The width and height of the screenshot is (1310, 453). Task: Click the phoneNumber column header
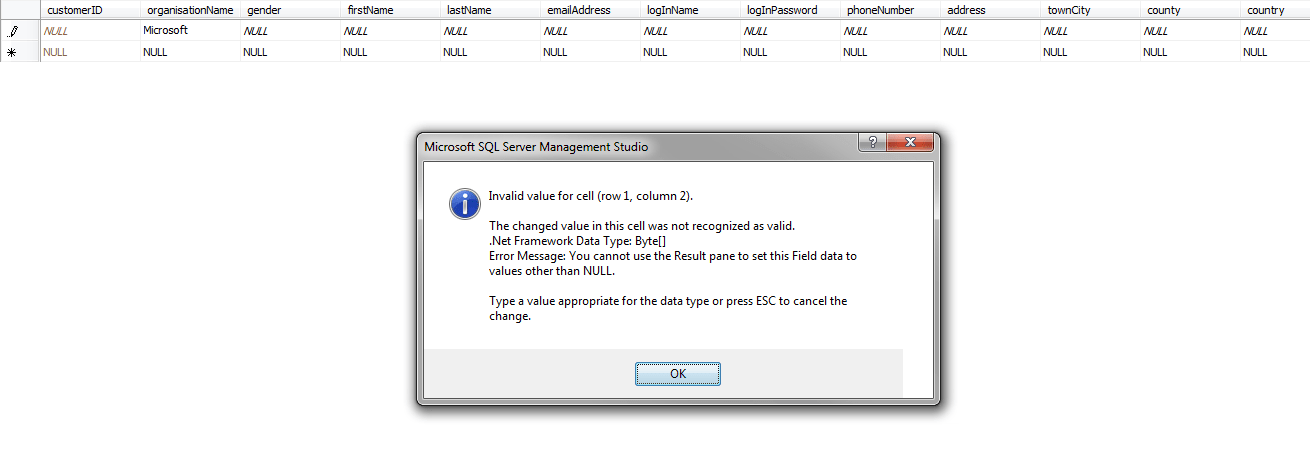(x=880, y=10)
